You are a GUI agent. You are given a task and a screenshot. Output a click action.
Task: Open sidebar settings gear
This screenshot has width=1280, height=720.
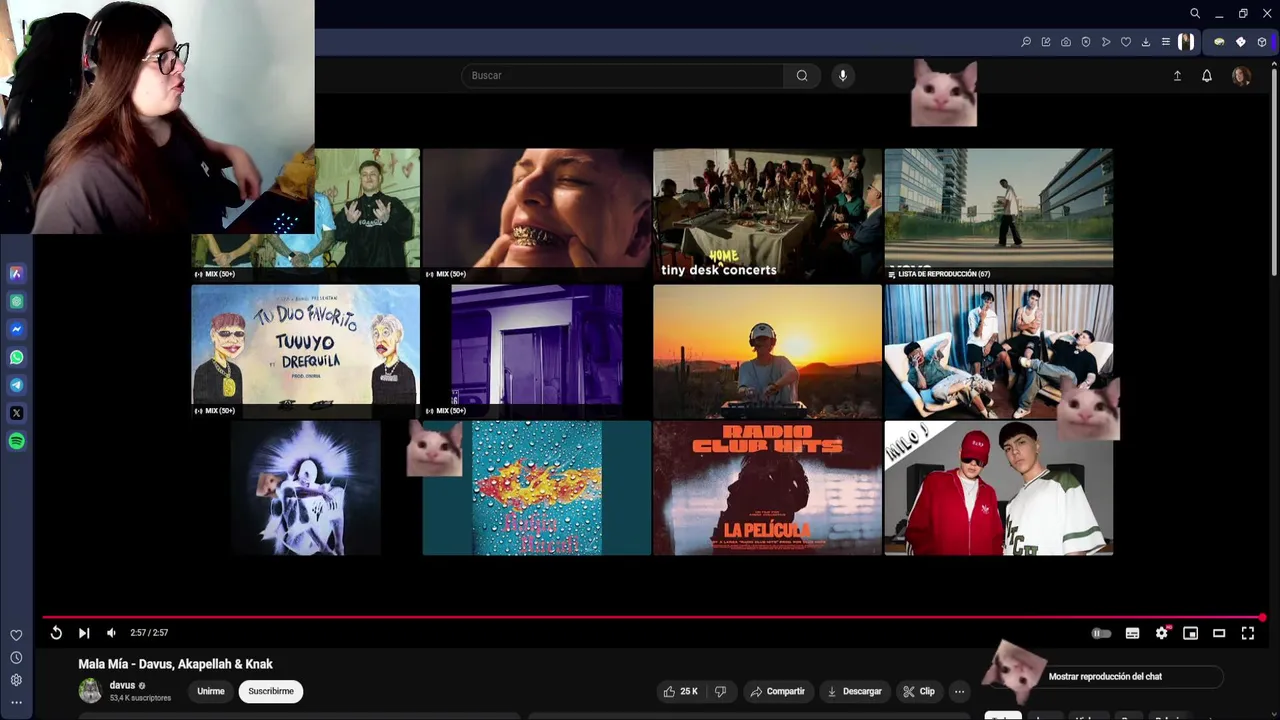(x=16, y=680)
